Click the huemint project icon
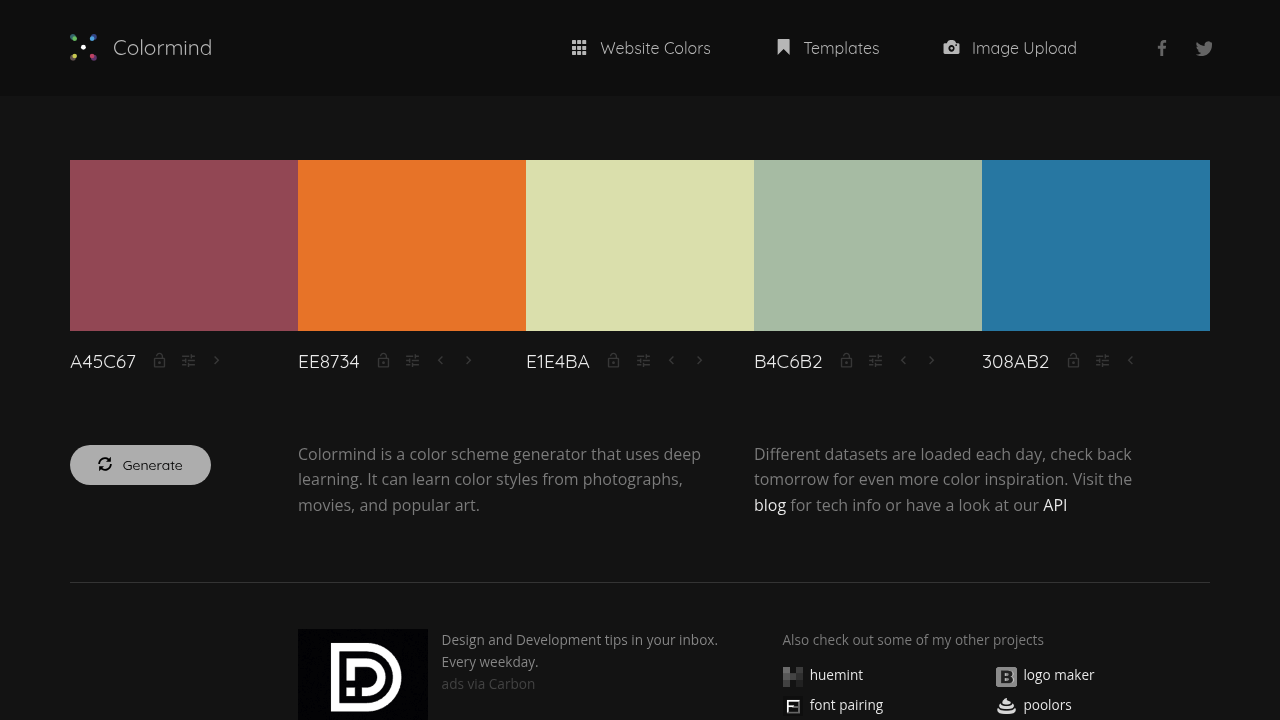Screen dimensions: 1280x720 click(x=793, y=676)
